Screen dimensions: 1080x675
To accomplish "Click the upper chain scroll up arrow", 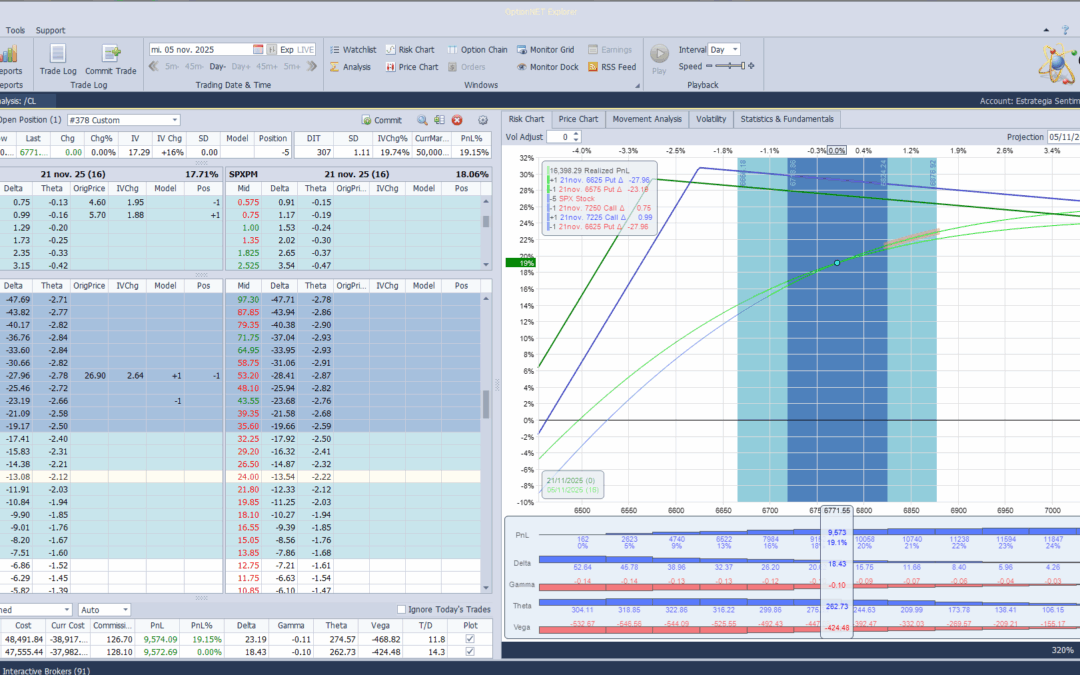I will (x=486, y=202).
